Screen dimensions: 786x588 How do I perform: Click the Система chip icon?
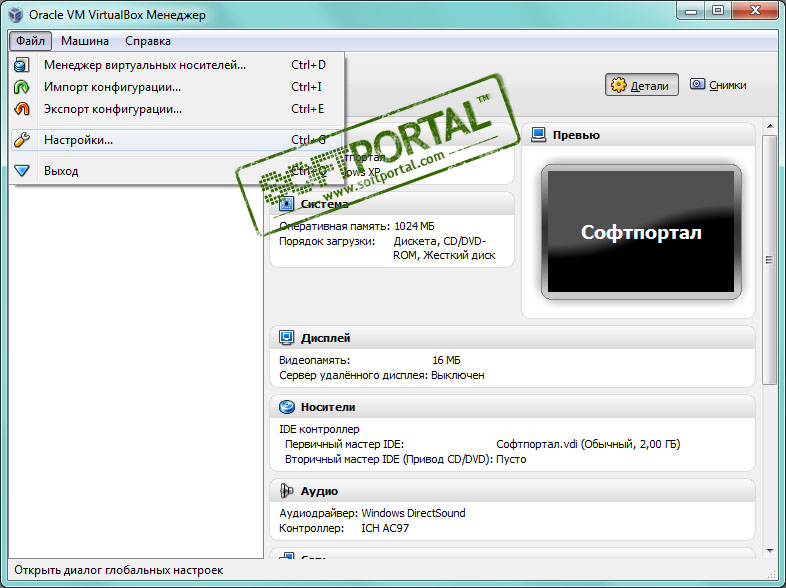pyautogui.click(x=286, y=204)
